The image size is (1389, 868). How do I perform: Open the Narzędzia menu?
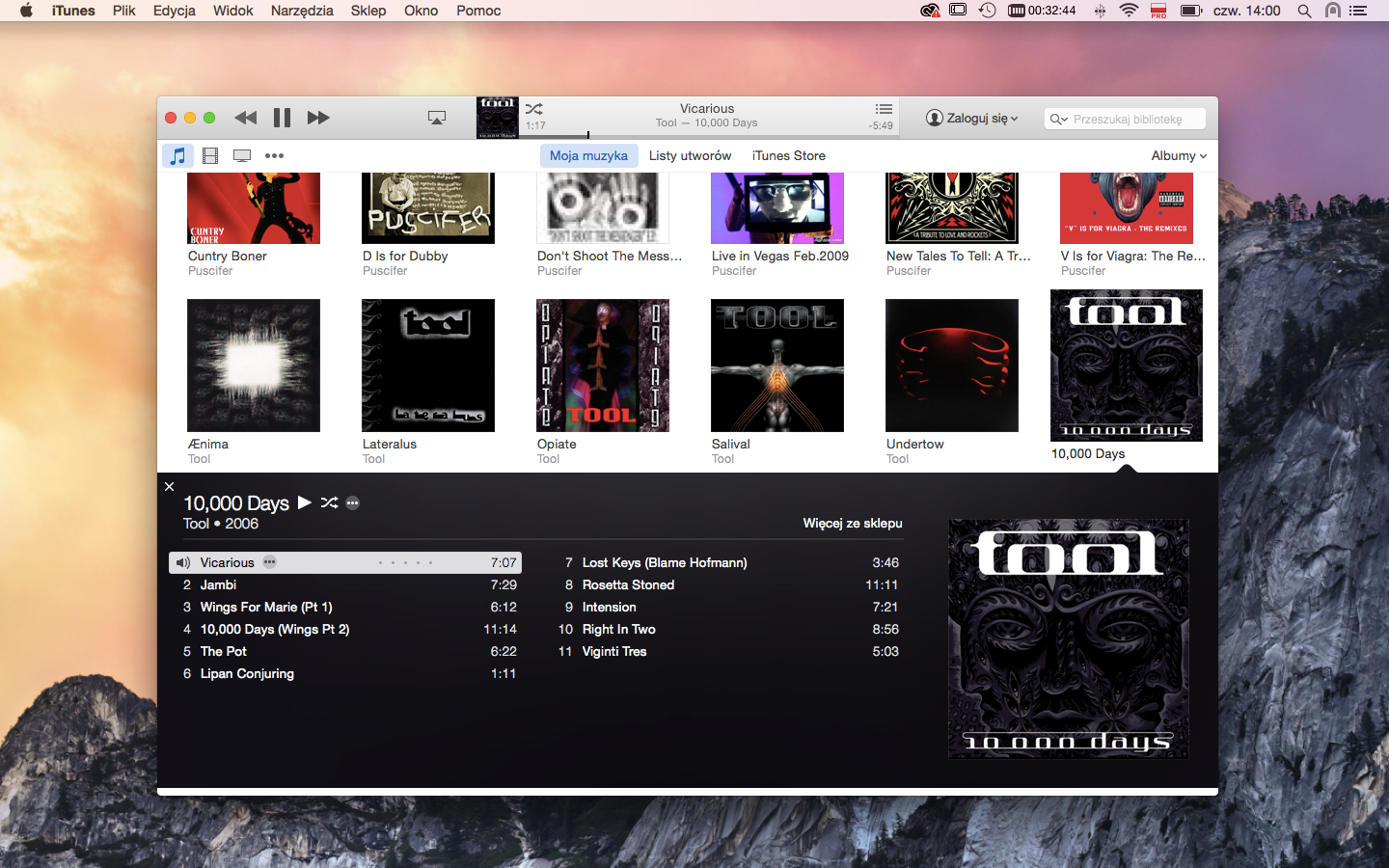point(302,11)
